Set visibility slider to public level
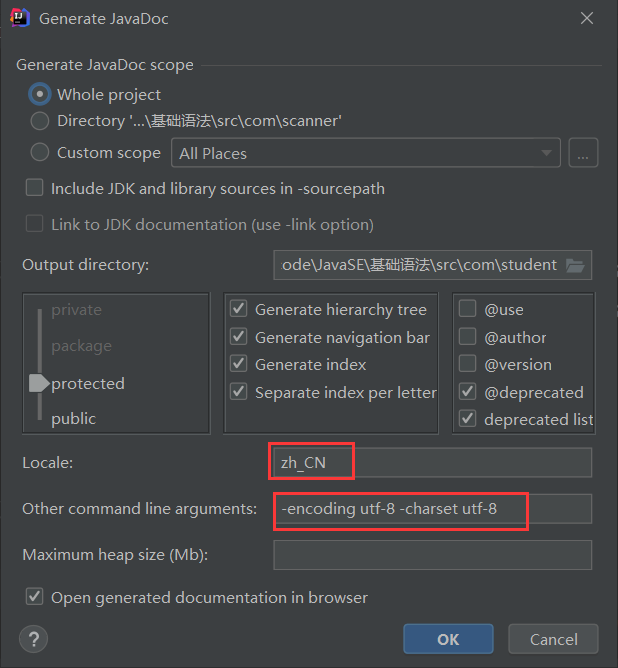Screen dimensions: 618x668 click(73, 419)
